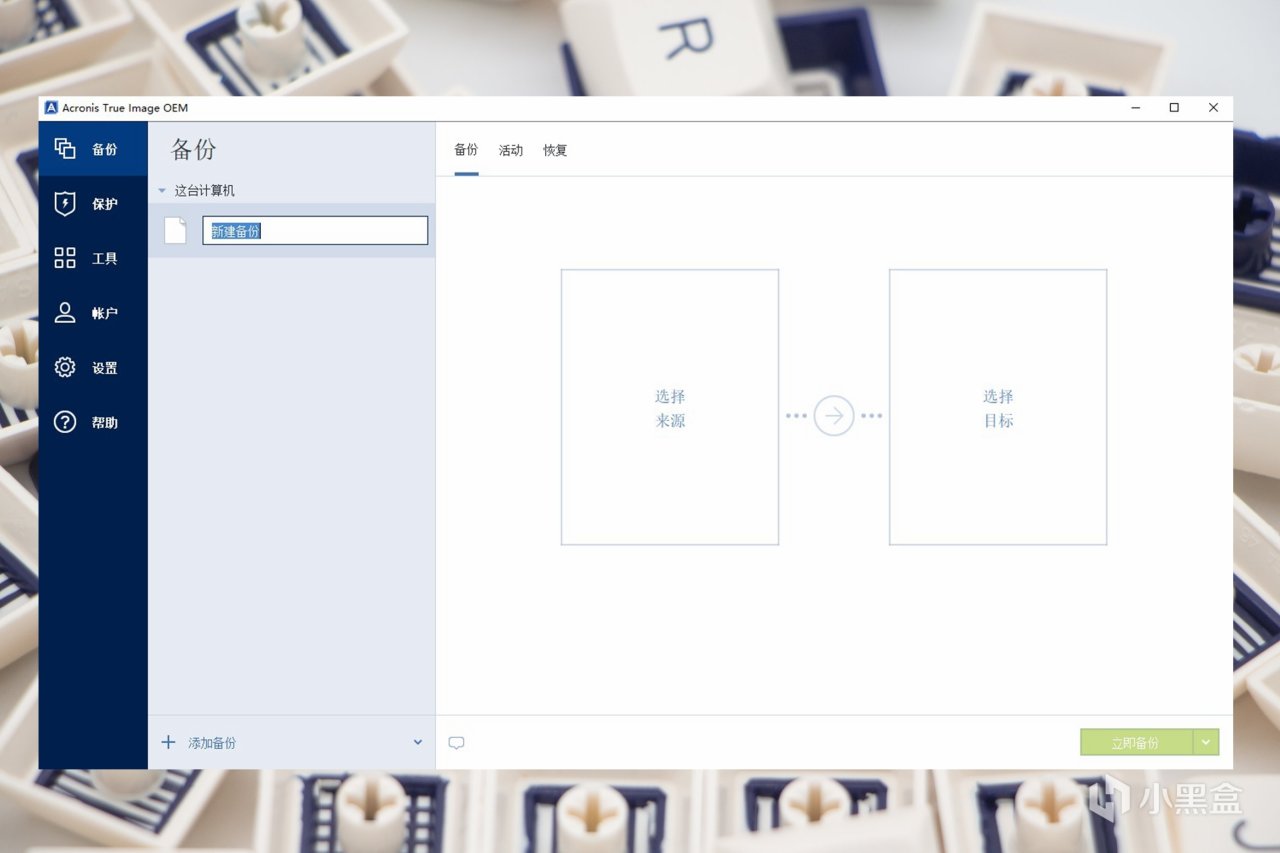Viewport: 1280px width, 853px height.
Task: Click the arrow circle between source and target
Action: [834, 416]
